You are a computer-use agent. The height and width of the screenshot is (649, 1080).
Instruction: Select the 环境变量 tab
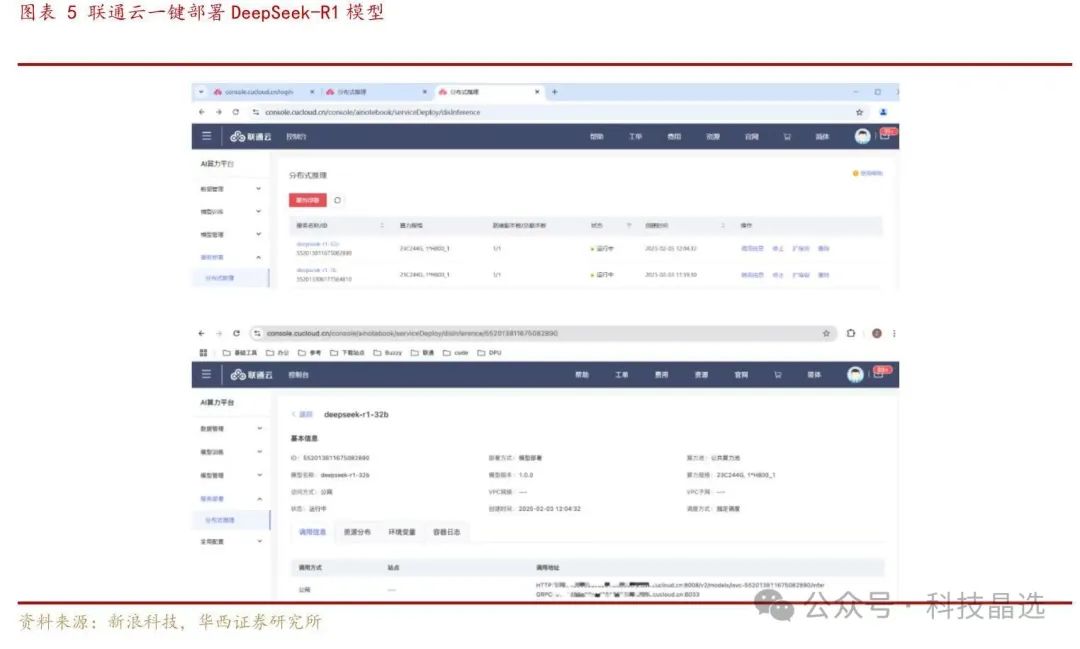[x=401, y=533]
